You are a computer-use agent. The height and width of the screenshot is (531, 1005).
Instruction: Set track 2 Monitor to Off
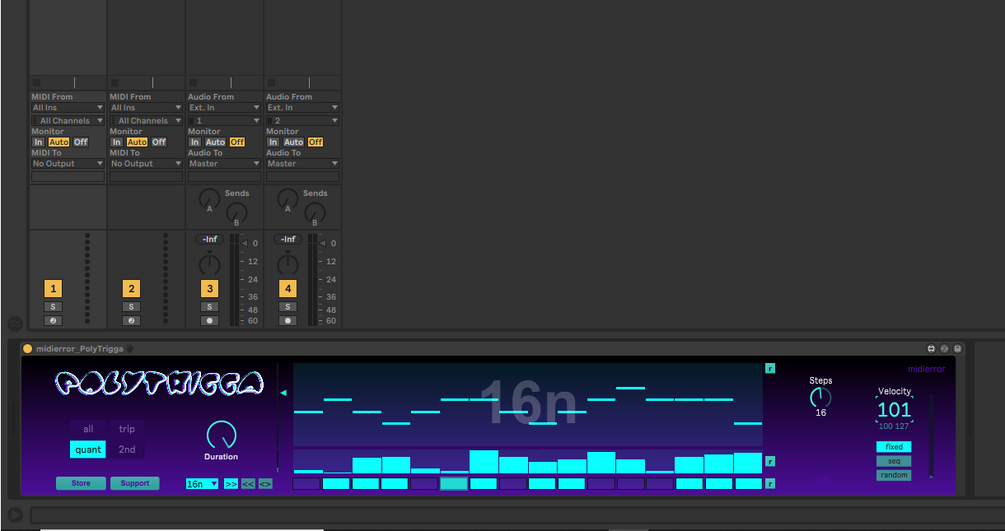point(159,142)
